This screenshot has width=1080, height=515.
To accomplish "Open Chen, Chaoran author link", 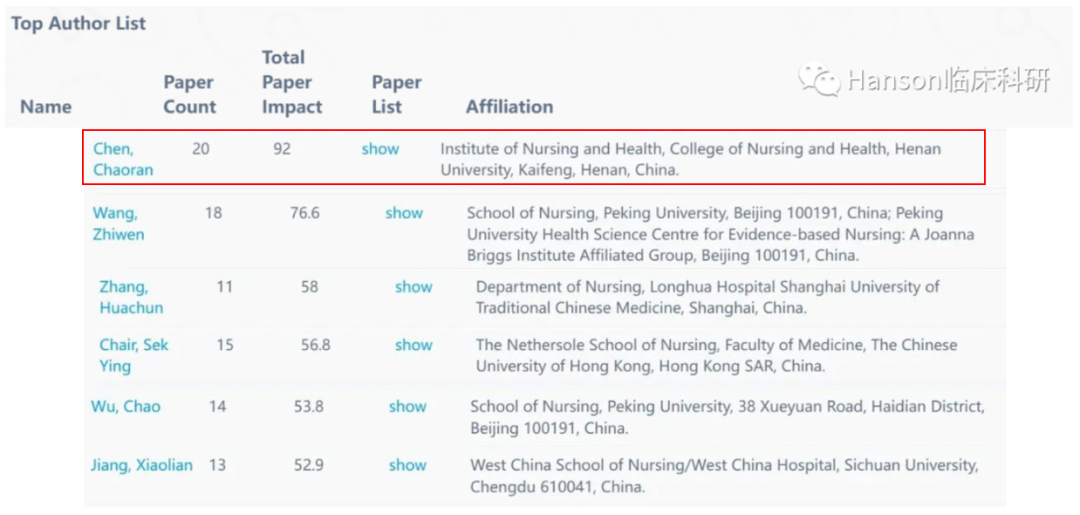I will pyautogui.click(x=123, y=159).
